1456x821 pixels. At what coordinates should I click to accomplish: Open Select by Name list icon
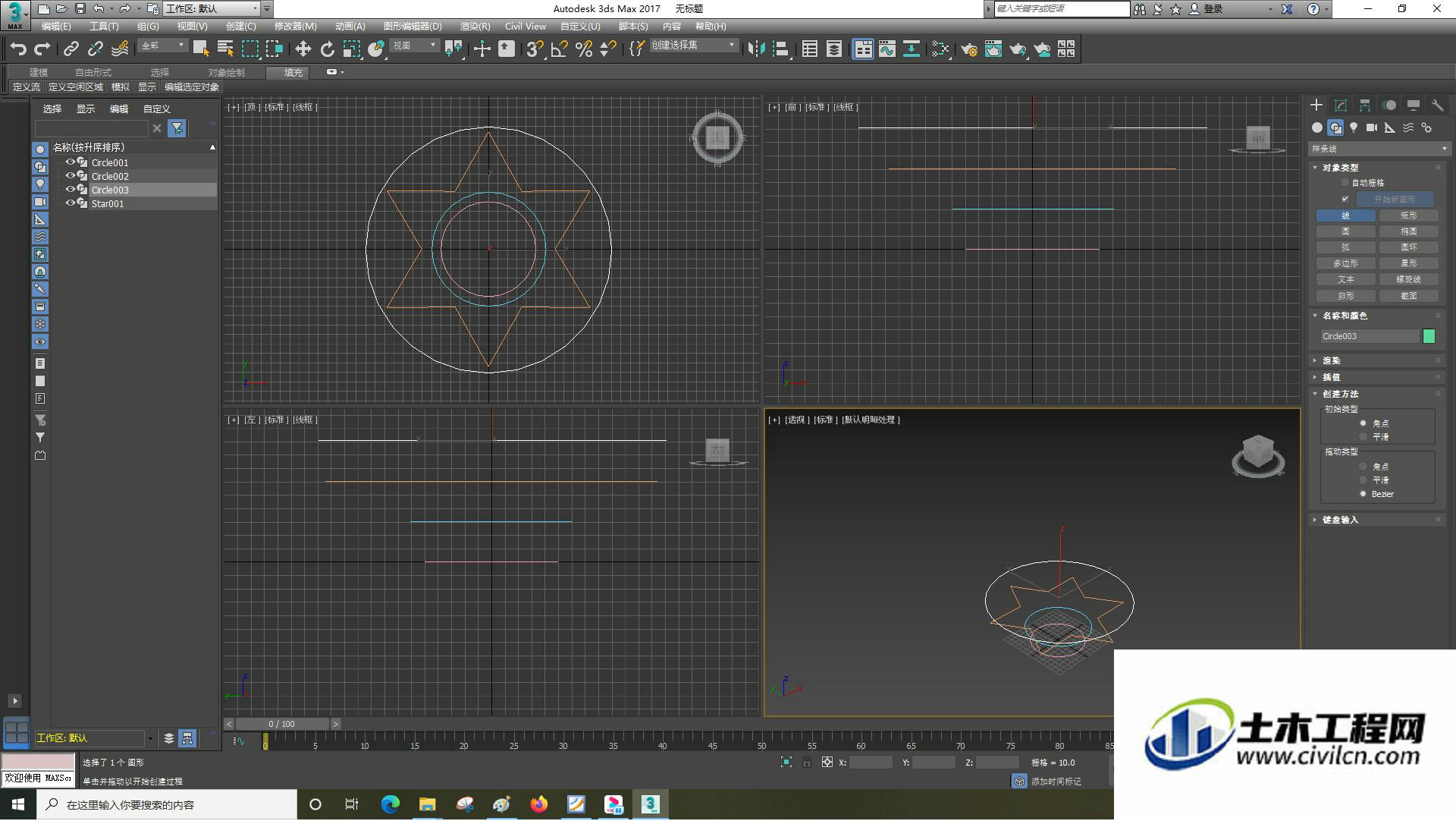tap(225, 49)
